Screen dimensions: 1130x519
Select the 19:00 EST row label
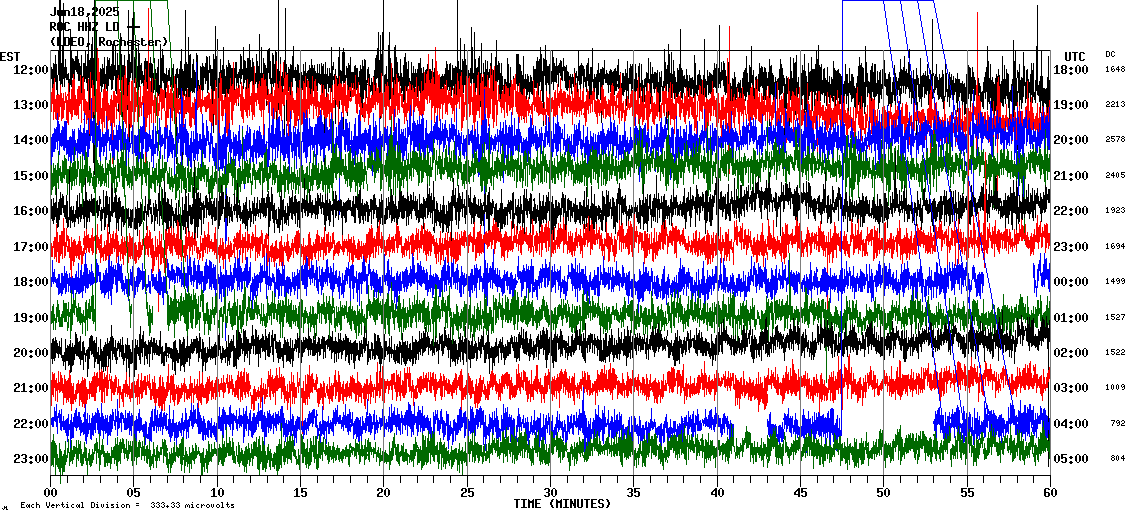point(30,318)
